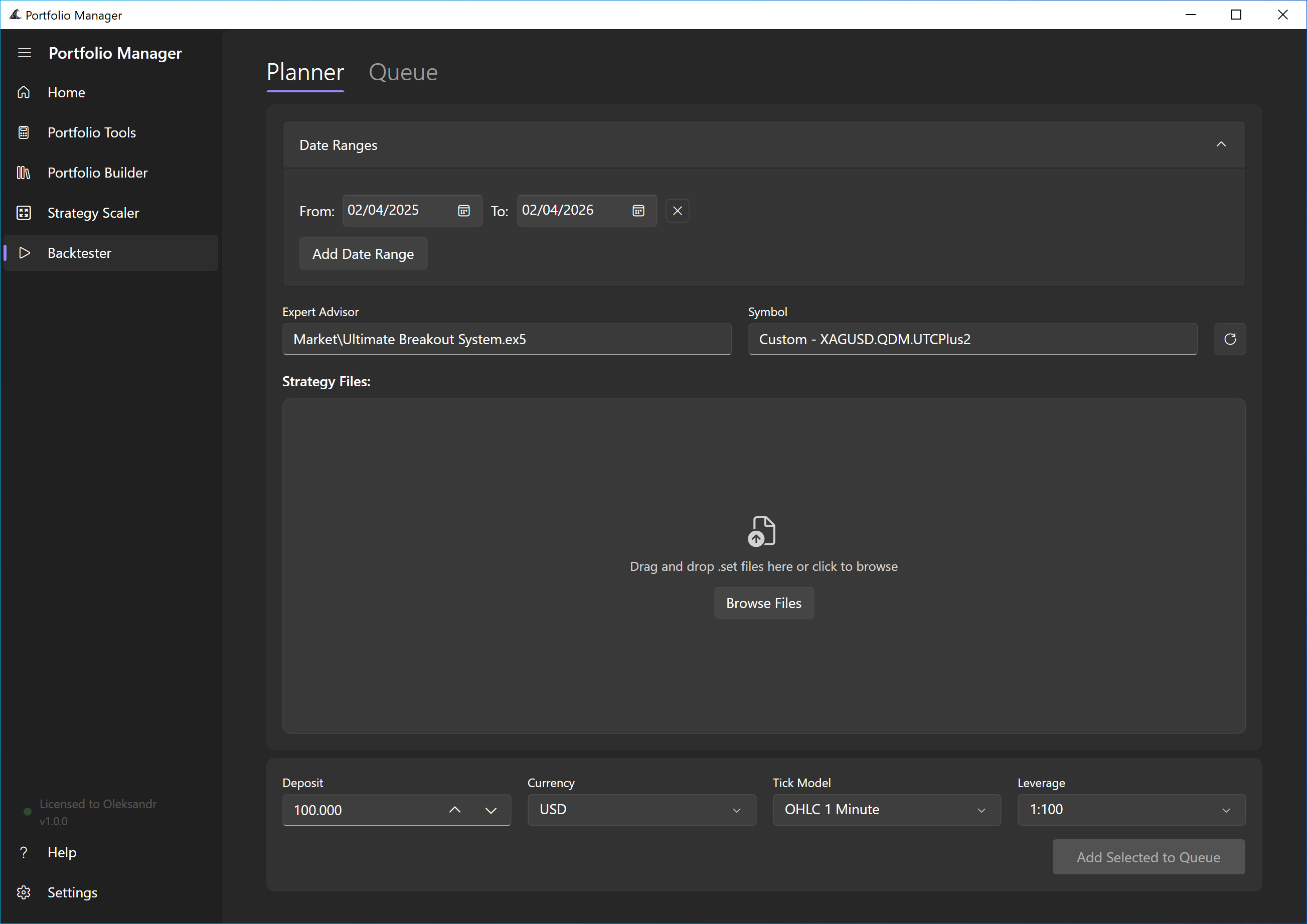This screenshot has height=924, width=1307.
Task: Open Portfolio Tools page
Action: 111,132
